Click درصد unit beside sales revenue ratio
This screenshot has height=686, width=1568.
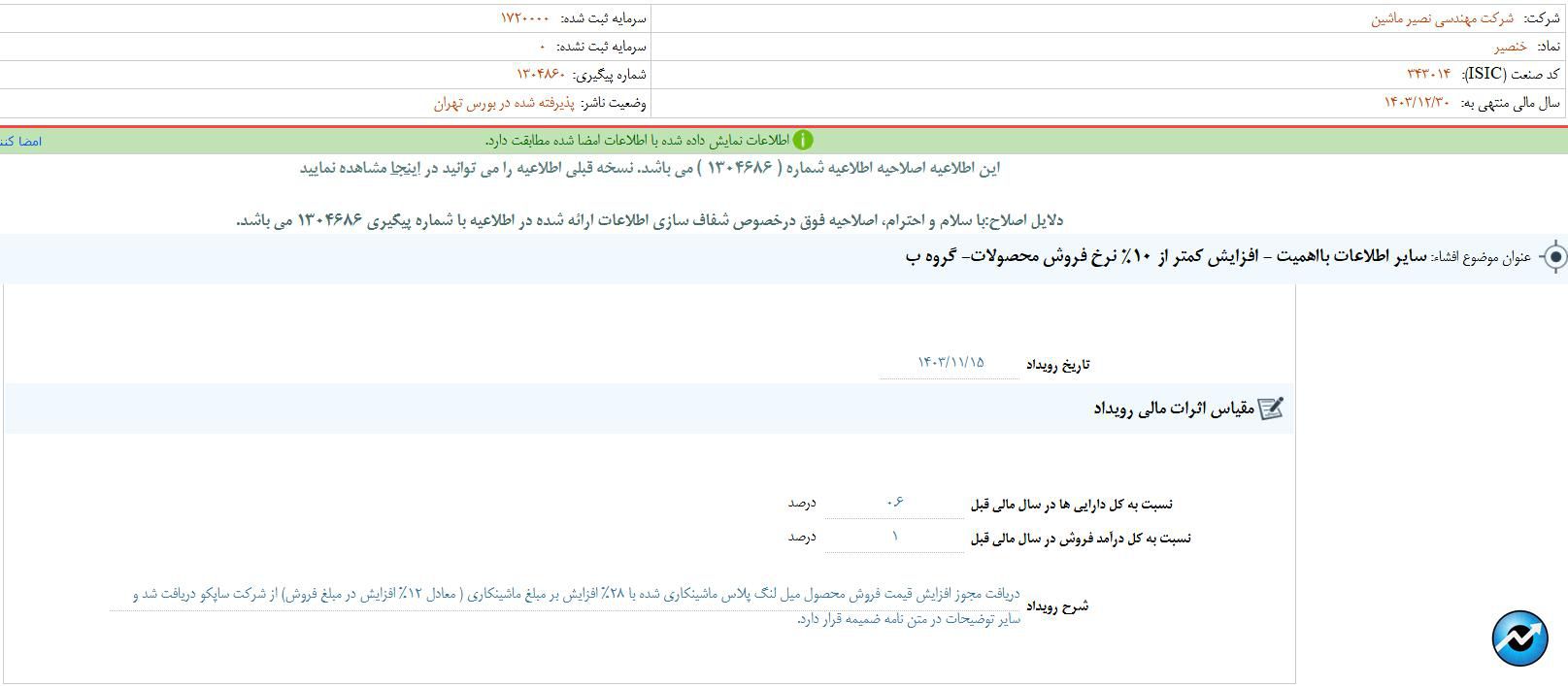pyautogui.click(x=802, y=537)
